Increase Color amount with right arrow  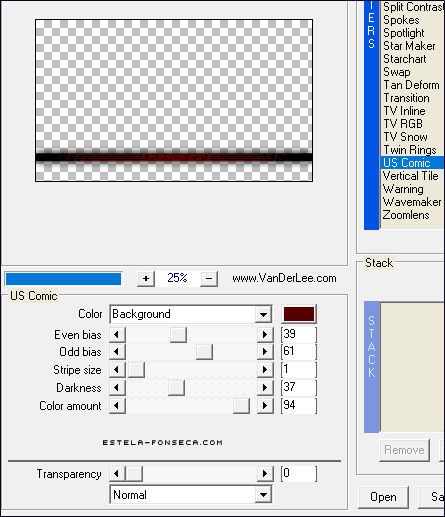click(x=265, y=406)
